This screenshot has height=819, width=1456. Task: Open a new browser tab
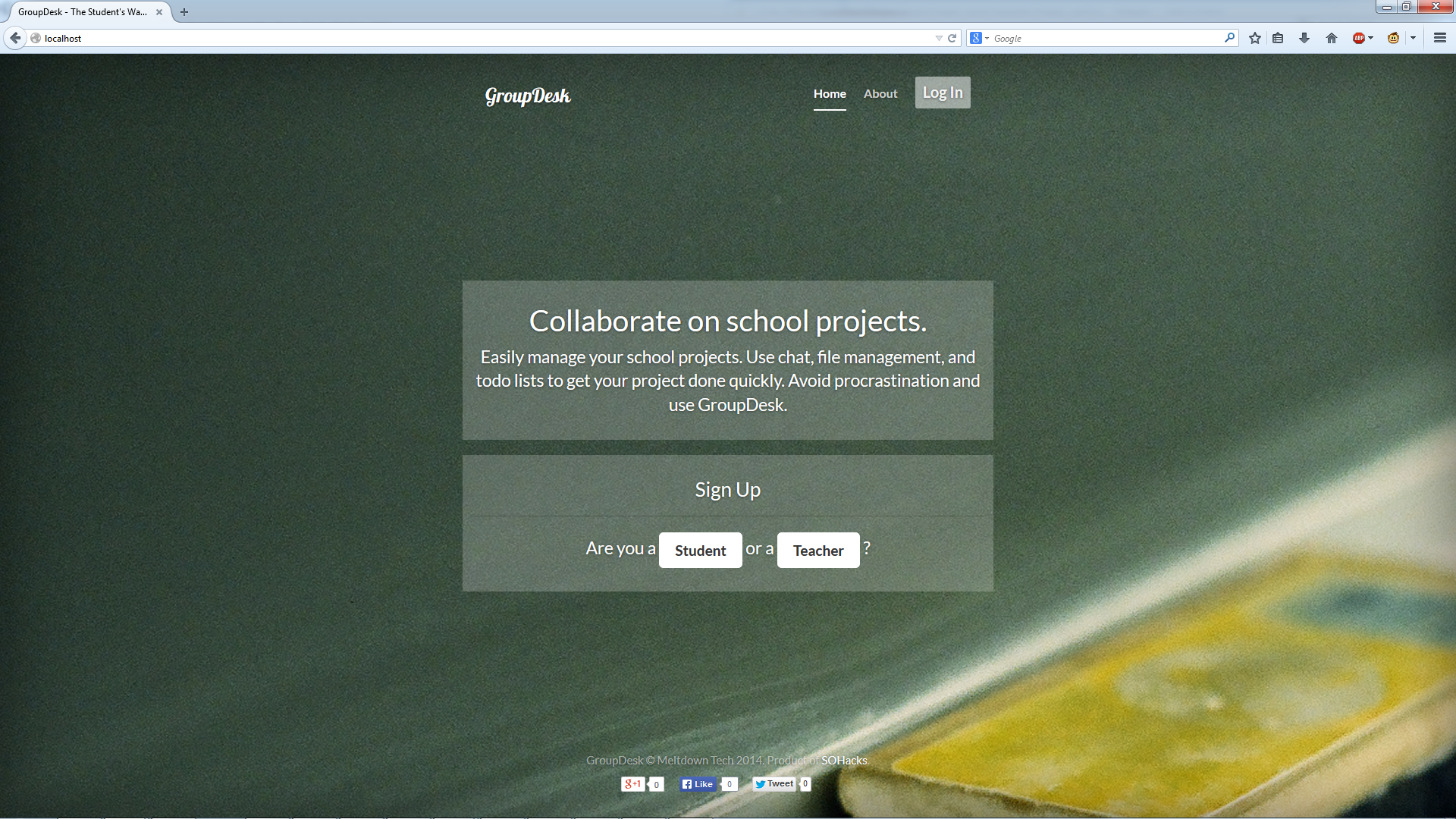pos(184,12)
